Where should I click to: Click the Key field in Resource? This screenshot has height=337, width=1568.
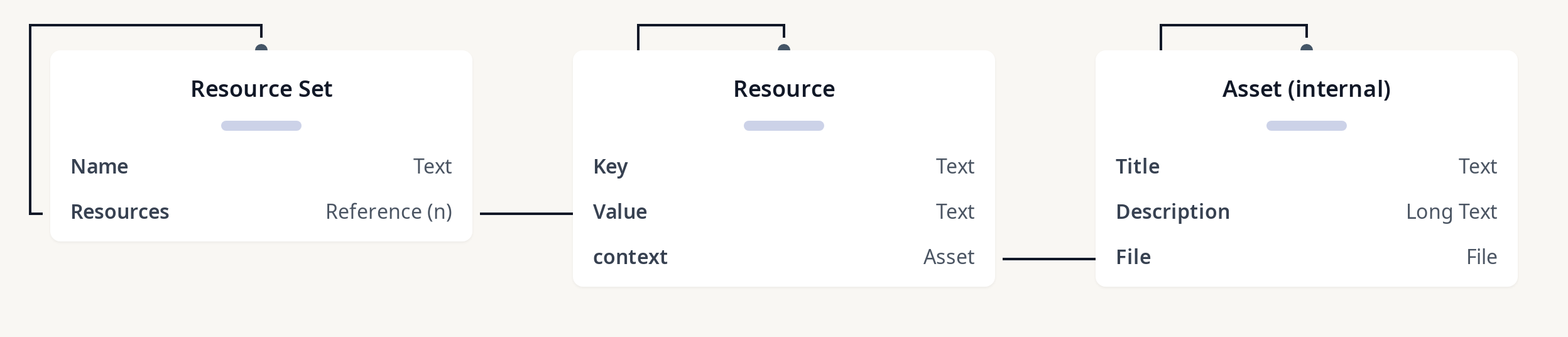(x=610, y=167)
